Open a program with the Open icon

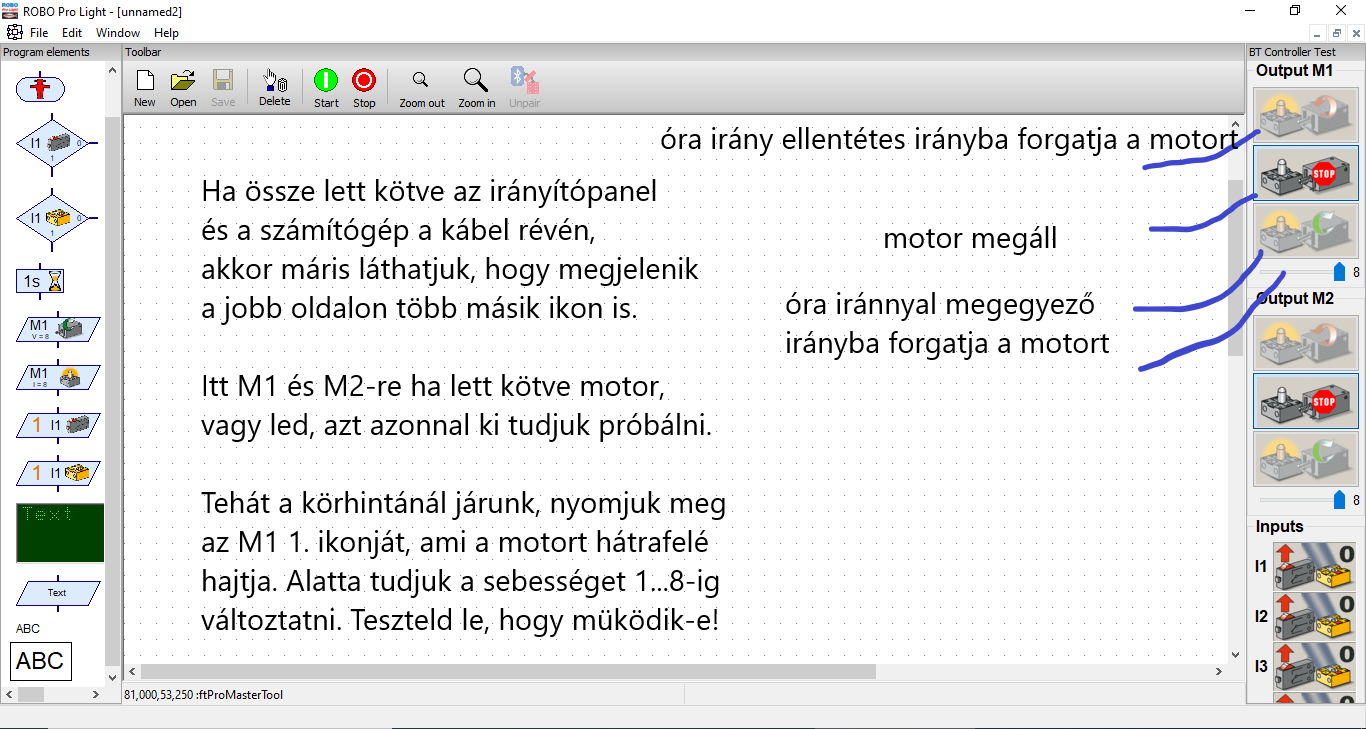click(x=183, y=88)
